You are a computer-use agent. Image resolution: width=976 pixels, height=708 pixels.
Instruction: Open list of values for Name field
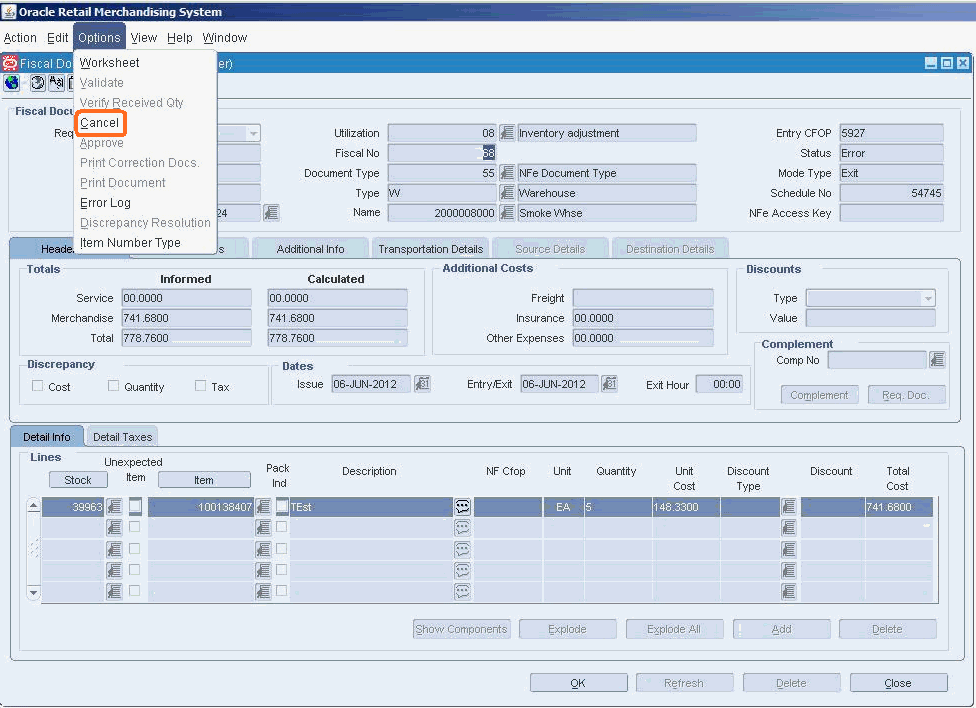coord(507,212)
